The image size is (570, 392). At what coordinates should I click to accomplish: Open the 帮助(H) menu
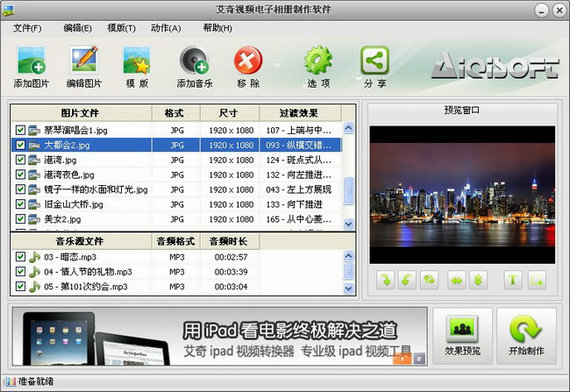(217, 28)
